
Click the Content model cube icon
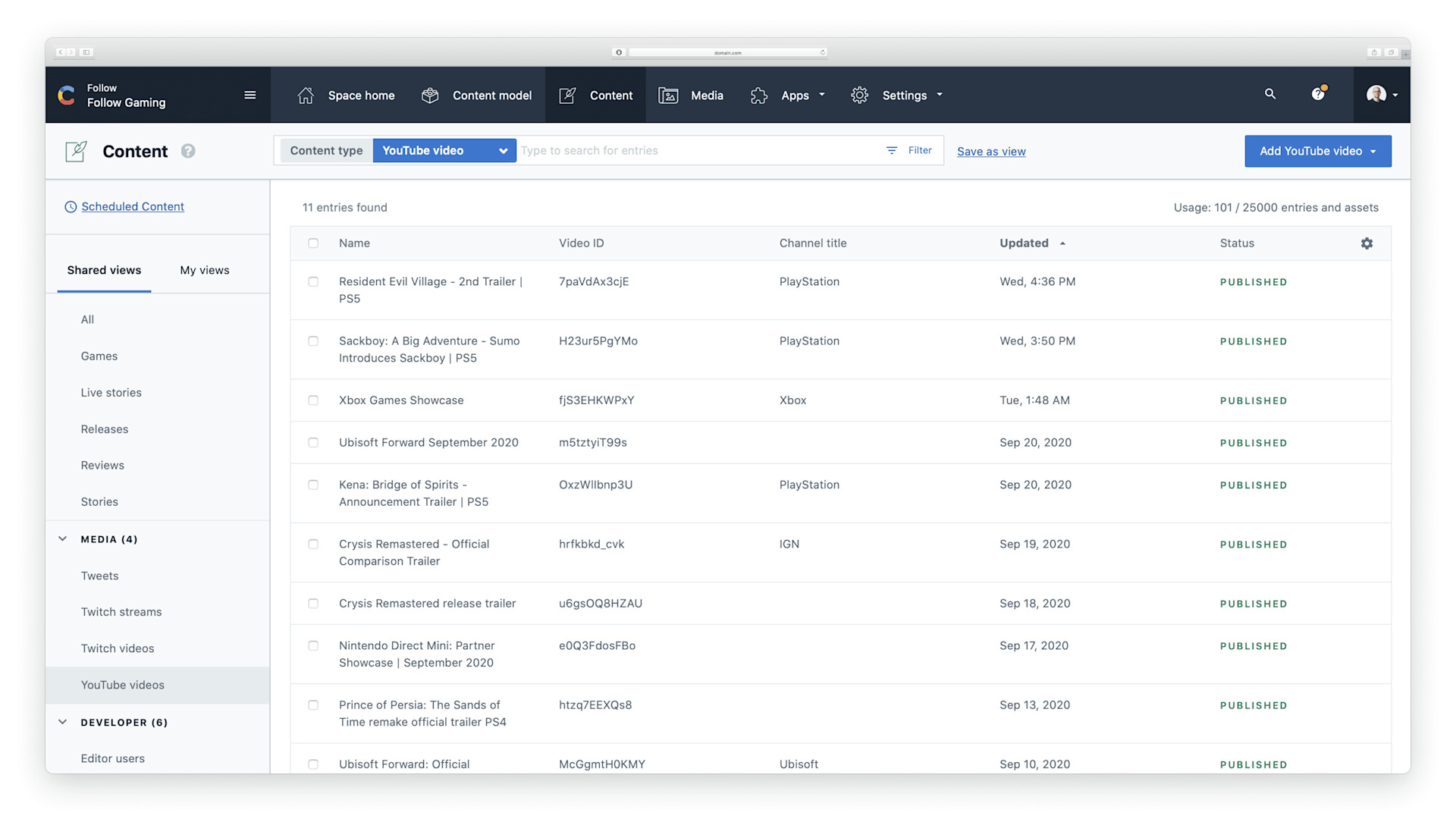click(x=430, y=96)
